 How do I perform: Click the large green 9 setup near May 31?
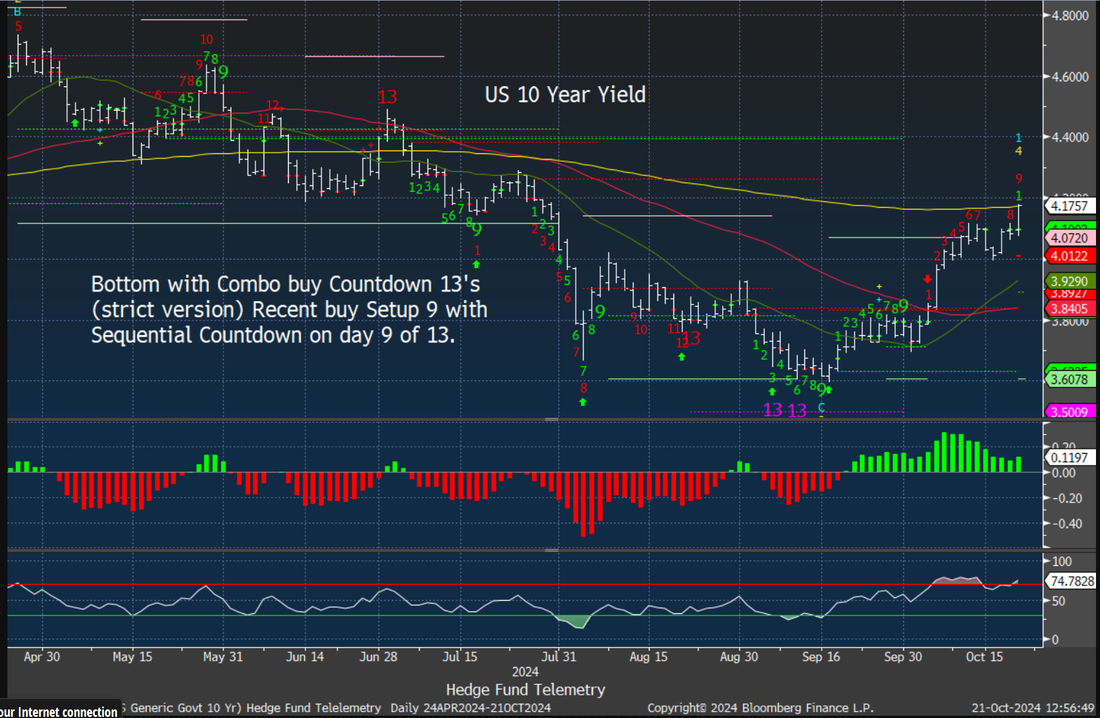coord(223,72)
